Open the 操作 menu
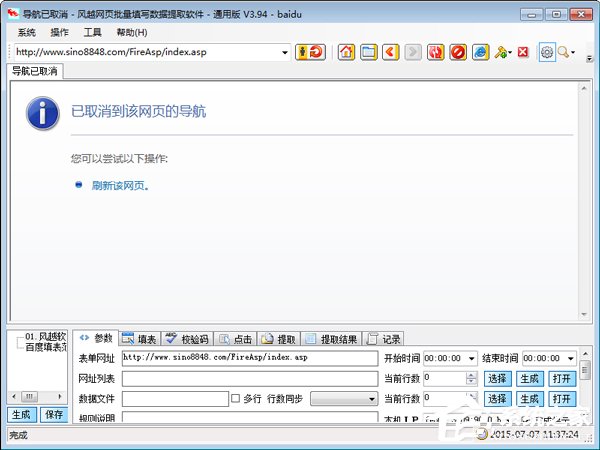Image resolution: width=600 pixels, height=450 pixels. [59, 32]
